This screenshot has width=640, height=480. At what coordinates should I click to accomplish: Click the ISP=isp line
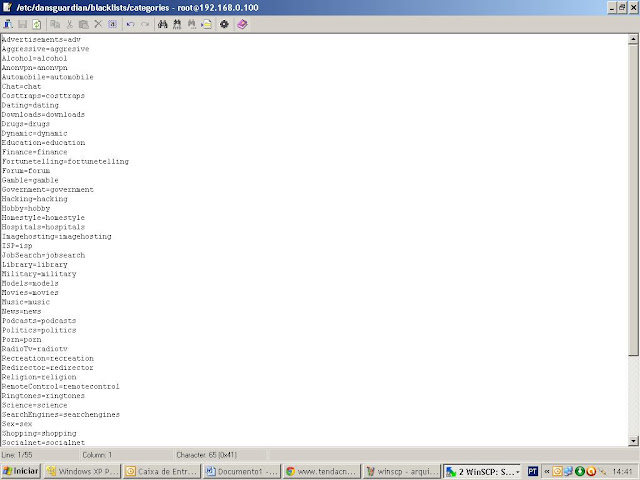(17, 246)
